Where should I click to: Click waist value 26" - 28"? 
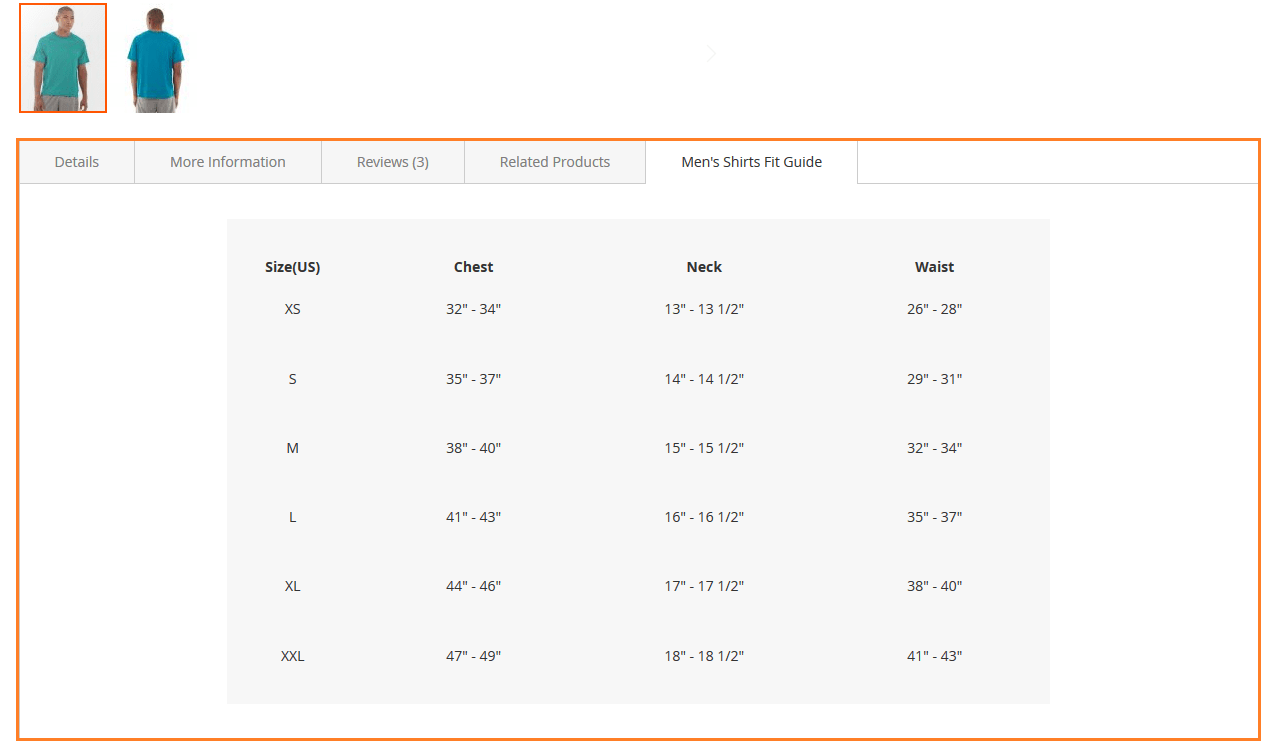pyautogui.click(x=935, y=309)
